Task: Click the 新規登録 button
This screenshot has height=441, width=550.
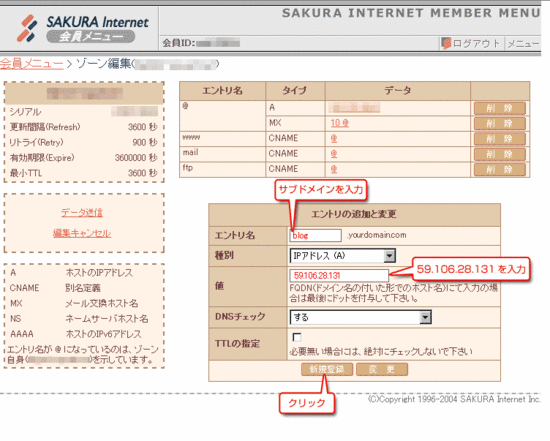Action: point(327,369)
